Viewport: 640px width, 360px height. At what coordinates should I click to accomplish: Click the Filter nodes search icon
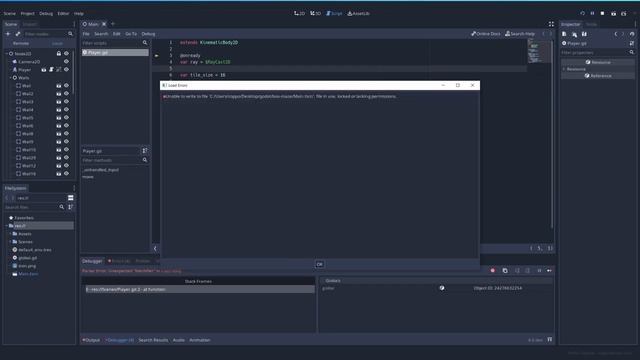pyautogui.click(x=70, y=34)
